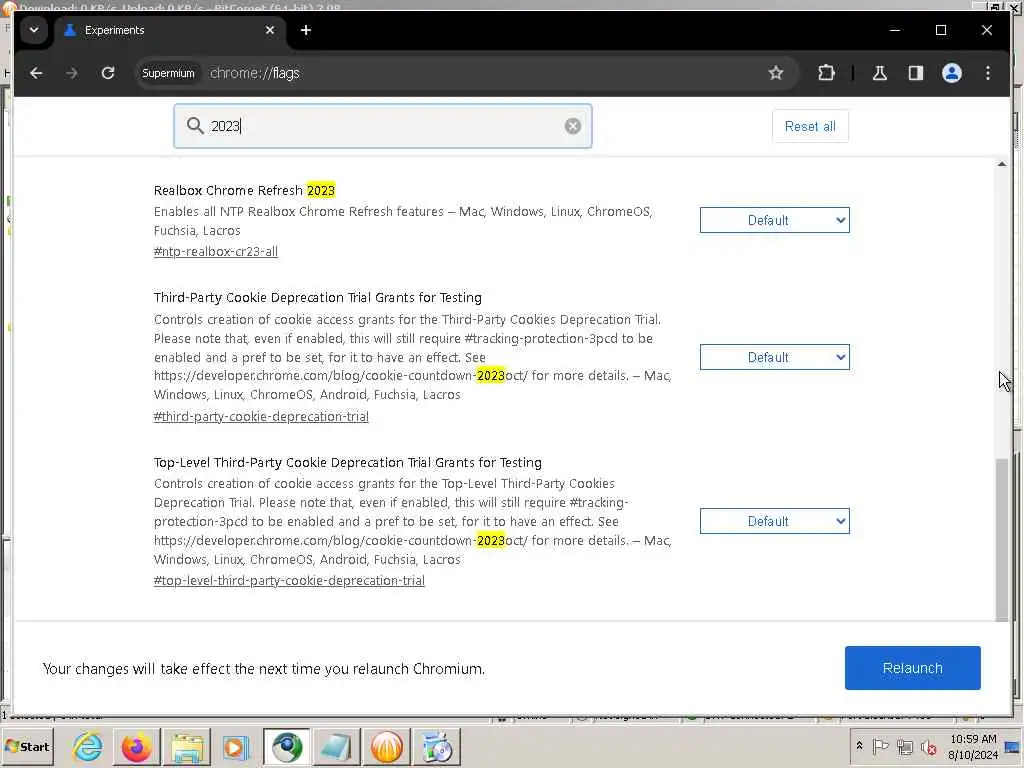Click the page scrollbar up arrow

1002,164
